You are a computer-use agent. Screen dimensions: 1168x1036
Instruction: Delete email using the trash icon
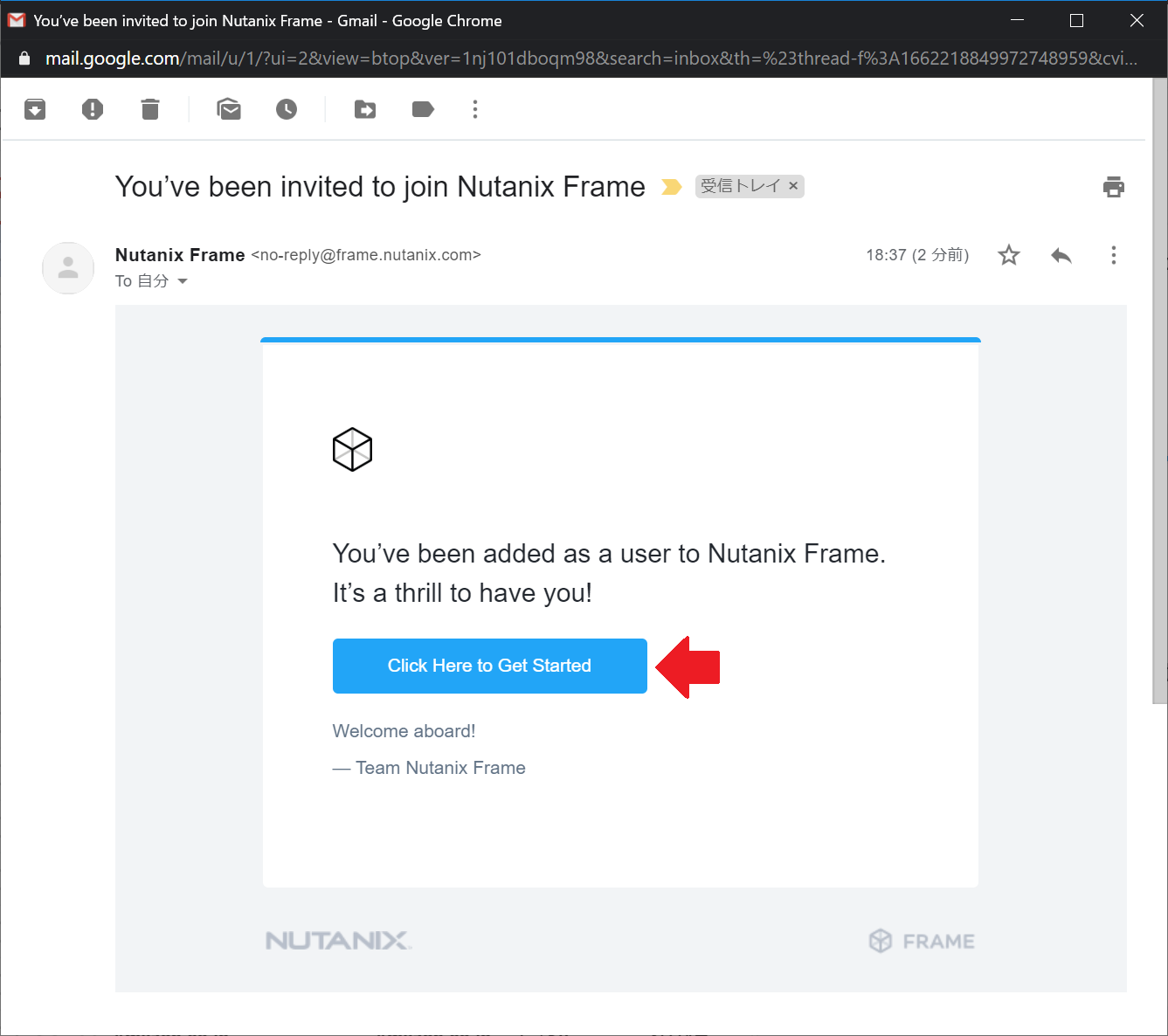(x=150, y=109)
